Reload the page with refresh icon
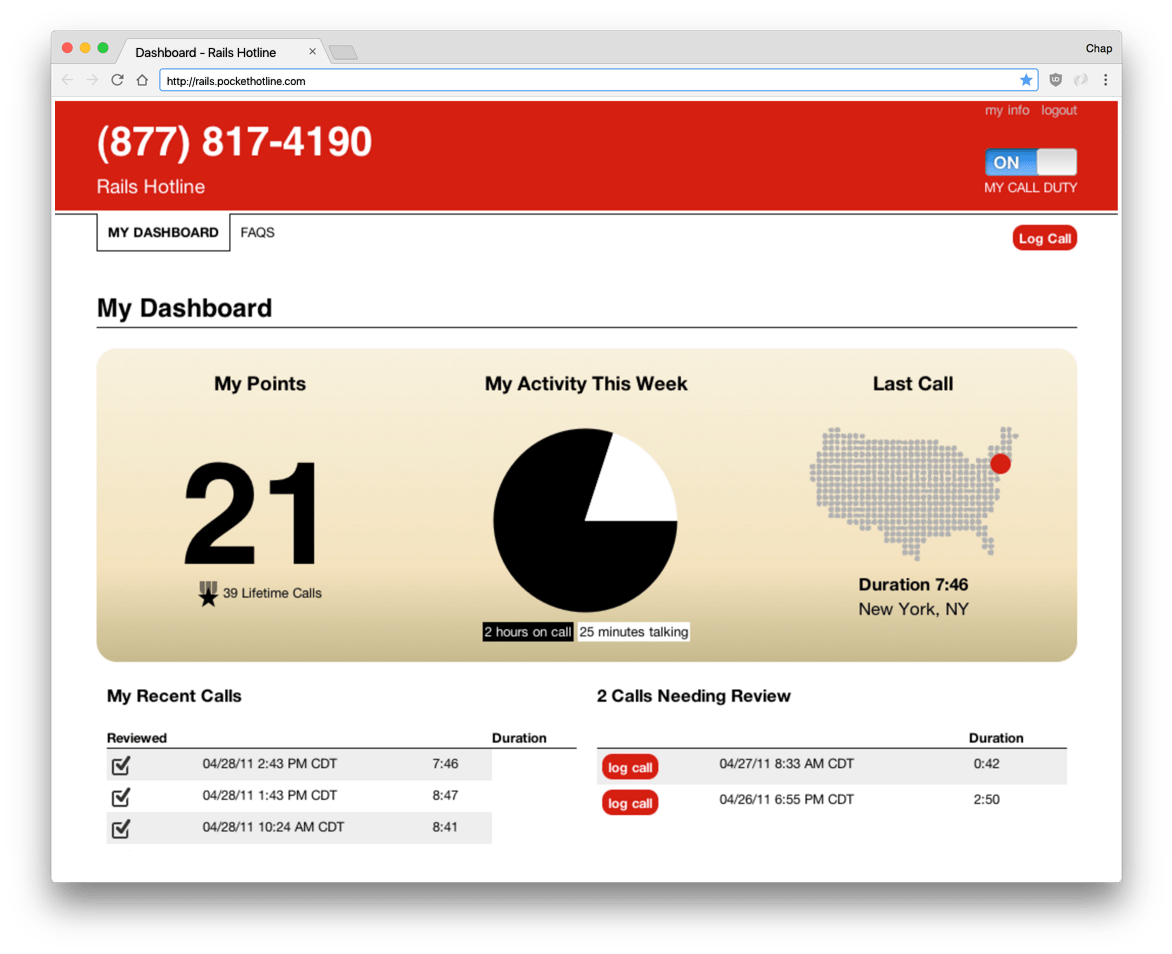Viewport: 1172px width, 954px height. pos(117,80)
